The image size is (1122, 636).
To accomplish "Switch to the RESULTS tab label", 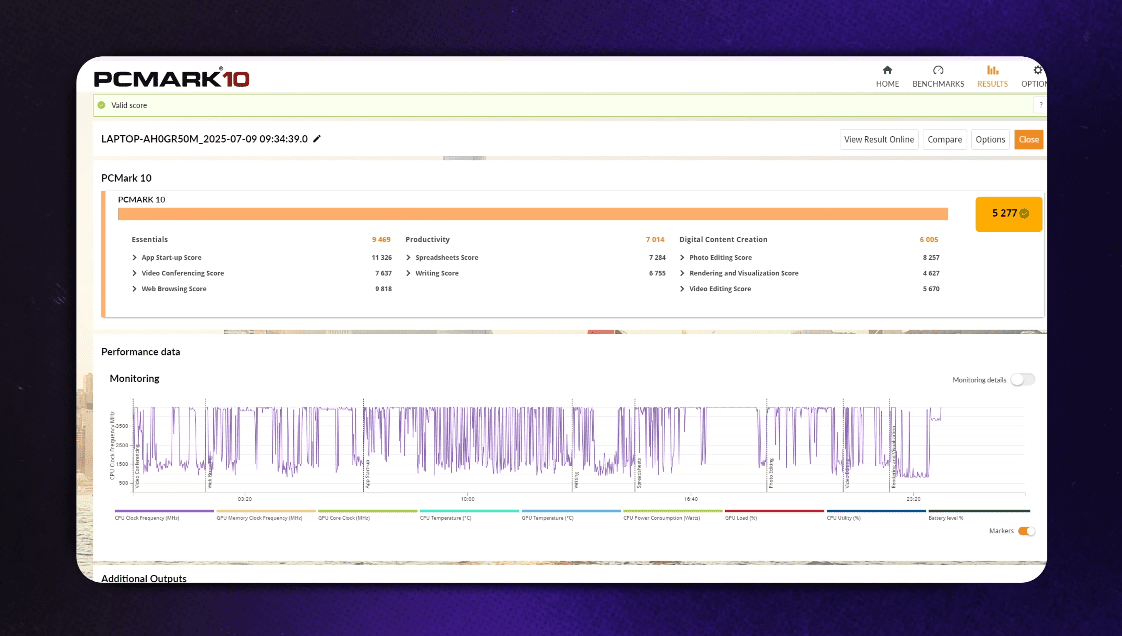I will [992, 84].
